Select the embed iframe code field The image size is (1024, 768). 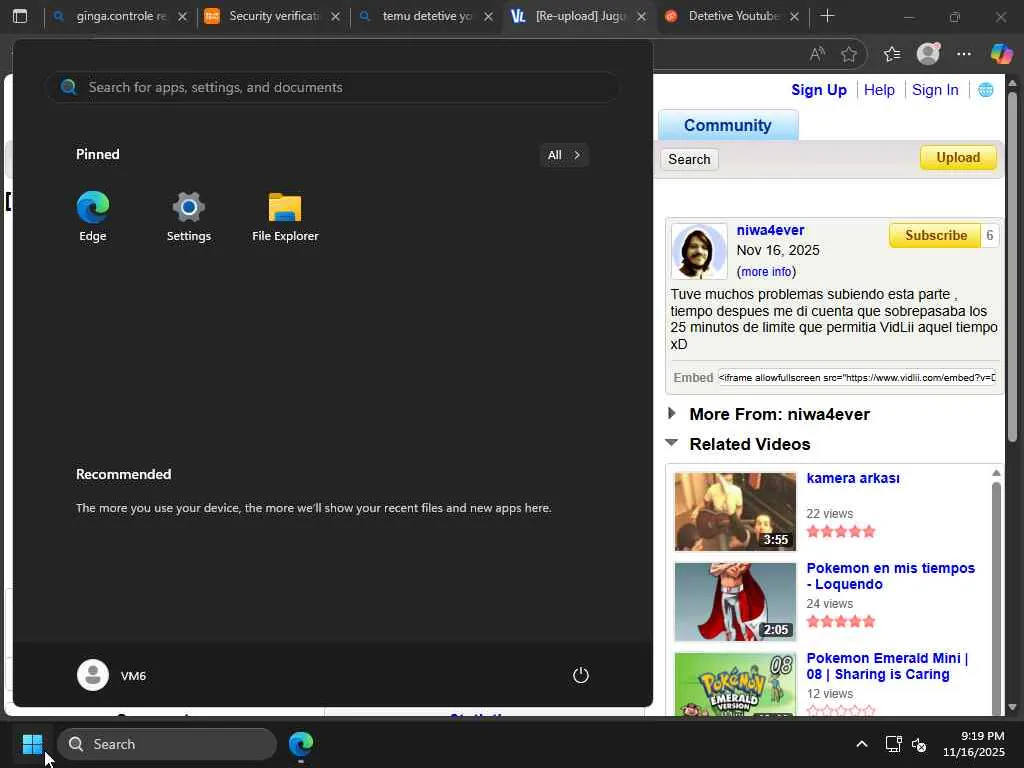[857, 377]
